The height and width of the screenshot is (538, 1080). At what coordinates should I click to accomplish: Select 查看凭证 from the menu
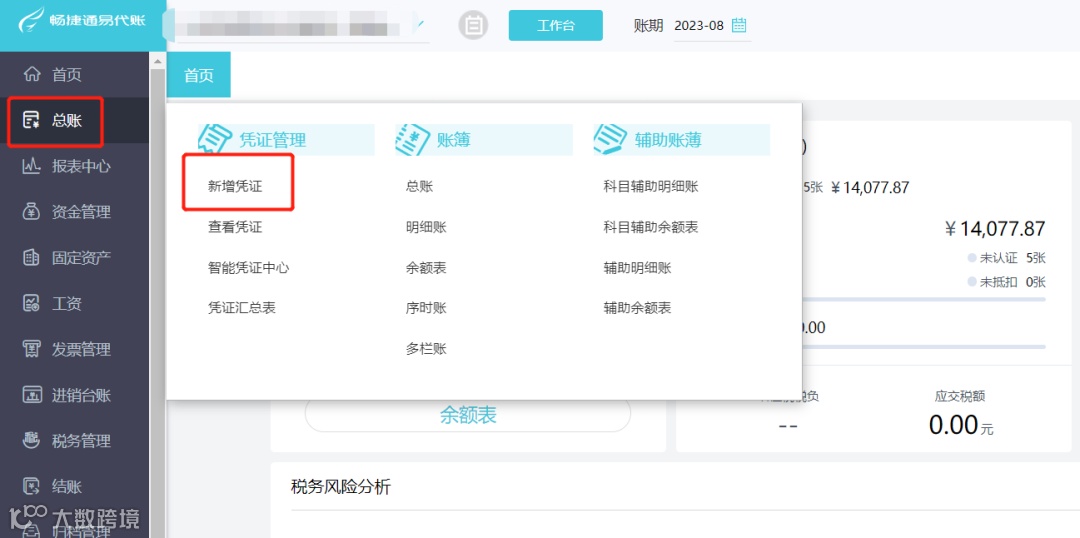click(236, 227)
